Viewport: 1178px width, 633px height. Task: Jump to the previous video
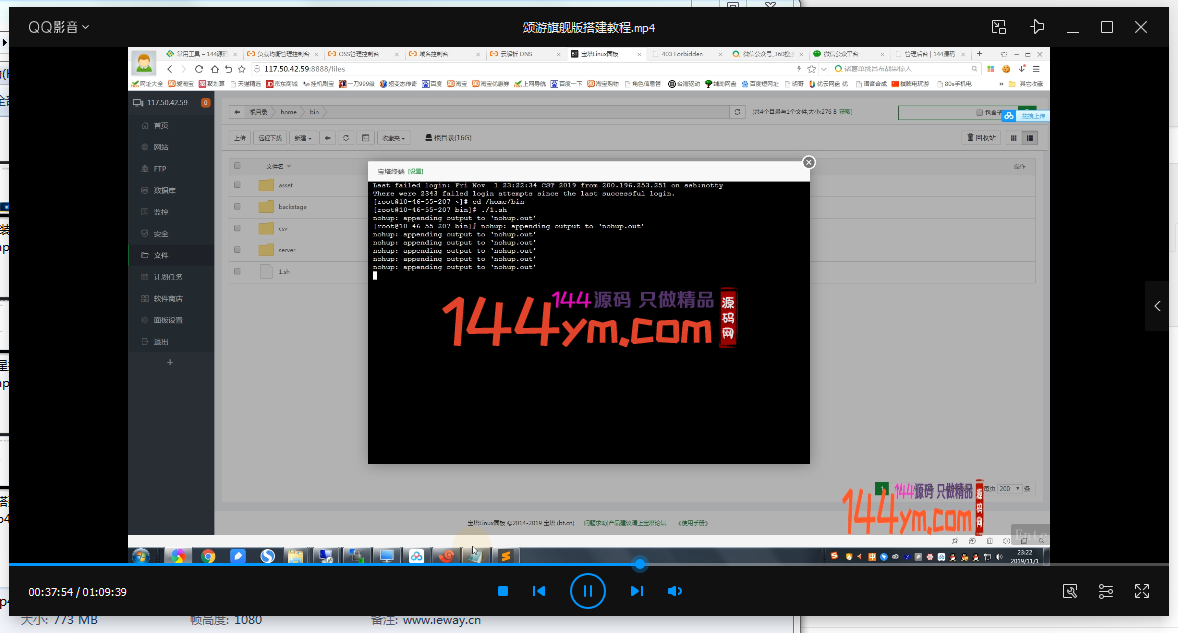click(x=539, y=591)
